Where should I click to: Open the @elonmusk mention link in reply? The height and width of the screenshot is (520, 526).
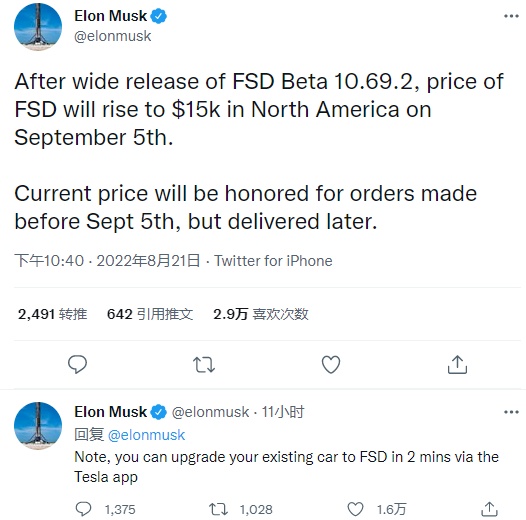point(146,435)
